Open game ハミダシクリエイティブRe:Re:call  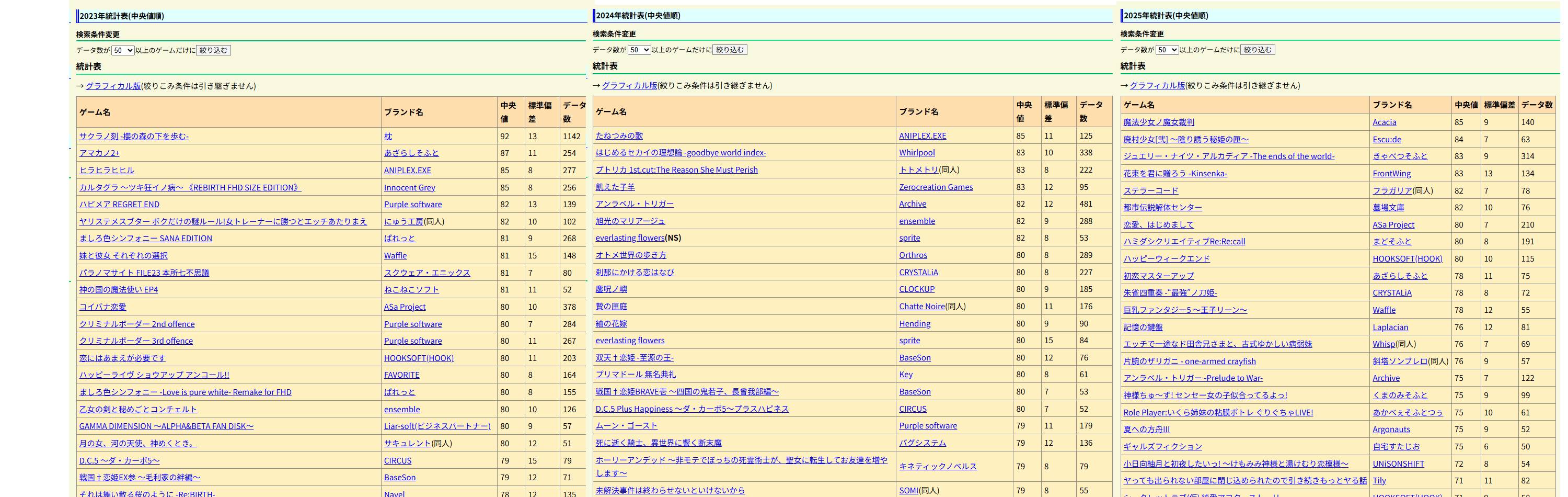(x=1184, y=242)
